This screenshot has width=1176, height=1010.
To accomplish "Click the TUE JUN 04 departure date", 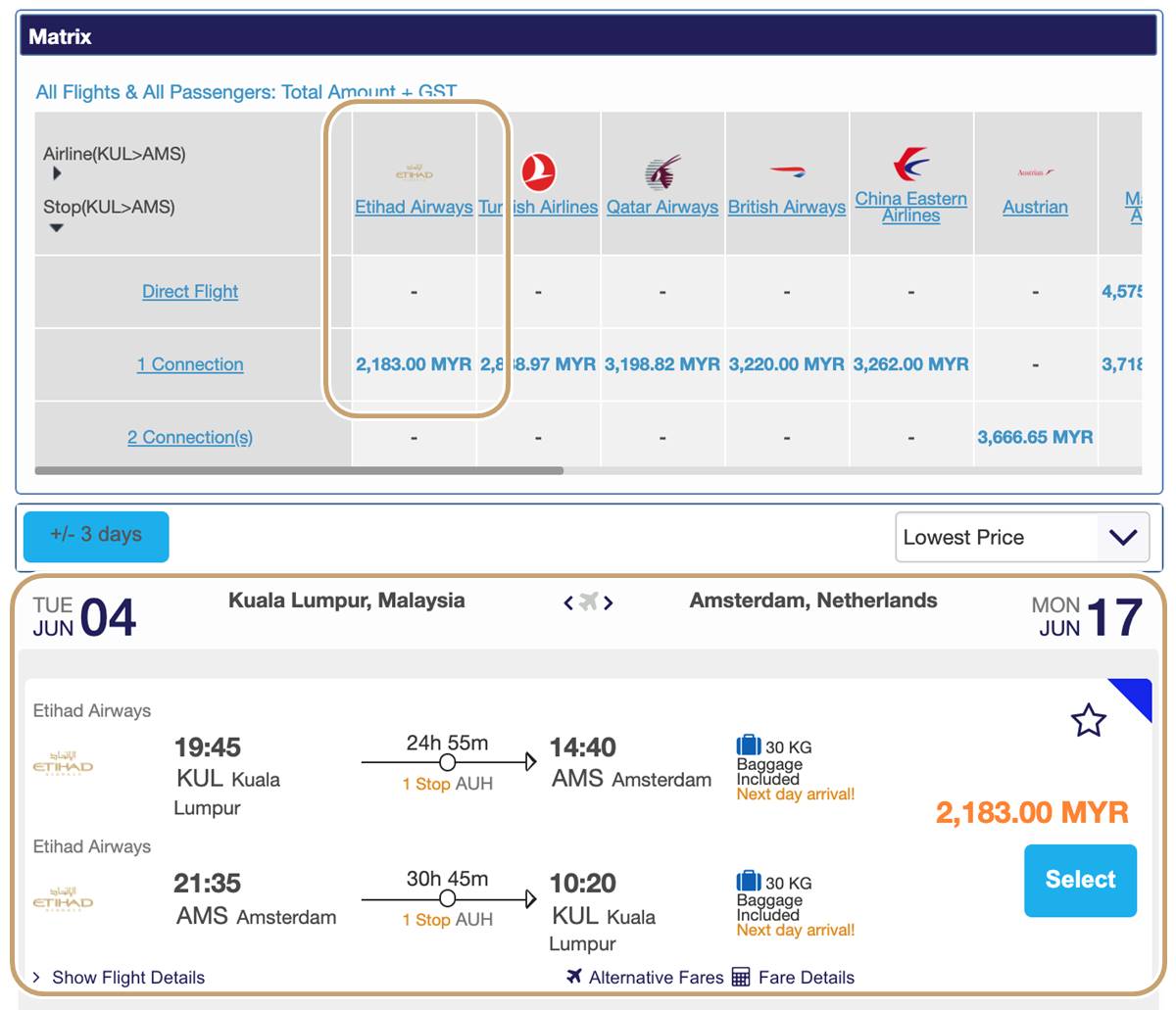I will [84, 617].
